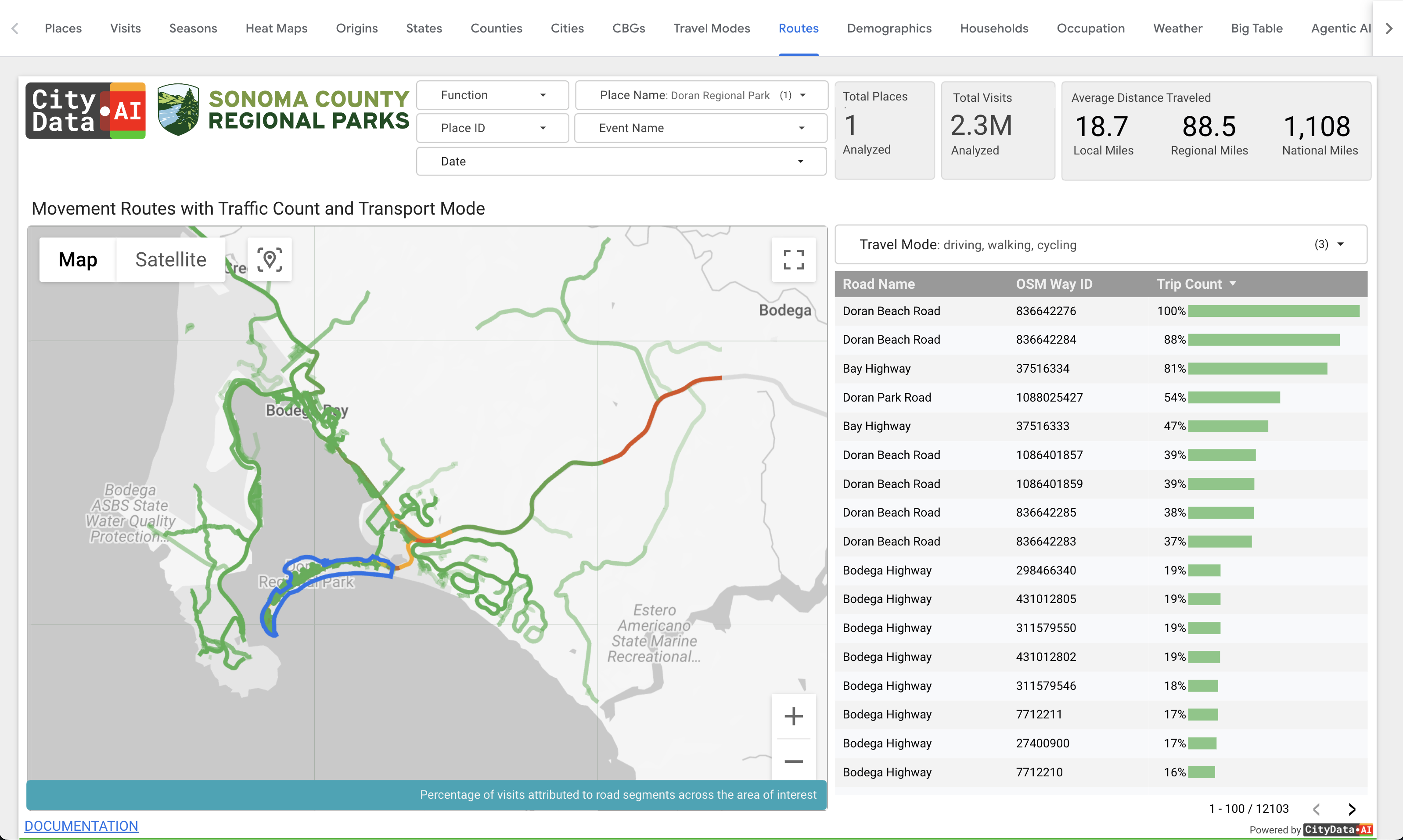Select Bay Highway row with ID 37516334
1403x840 pixels.
[x=1101, y=369]
